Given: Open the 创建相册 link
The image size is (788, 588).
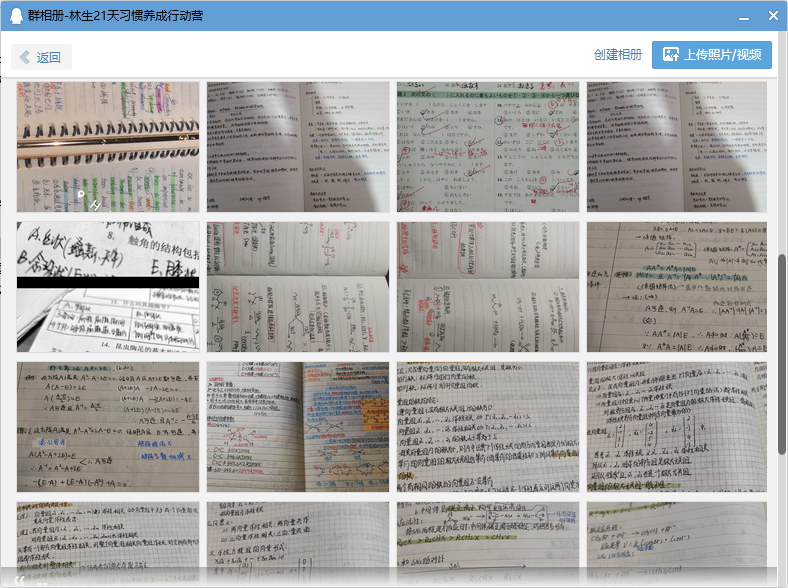Looking at the screenshot, I should [617, 55].
